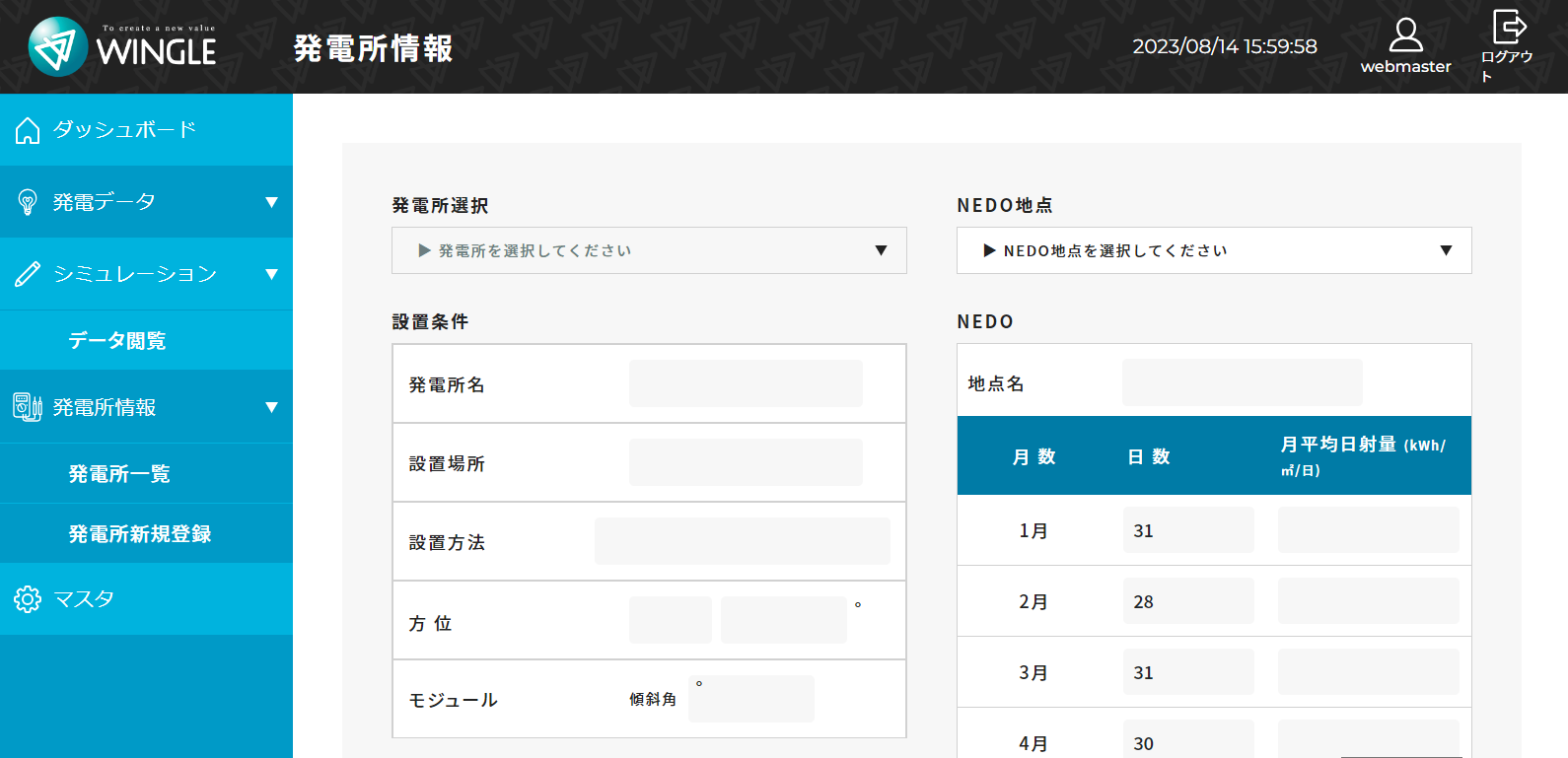
Task: Click the 1月 日数 field showing 31
Action: pyautogui.click(x=1187, y=530)
